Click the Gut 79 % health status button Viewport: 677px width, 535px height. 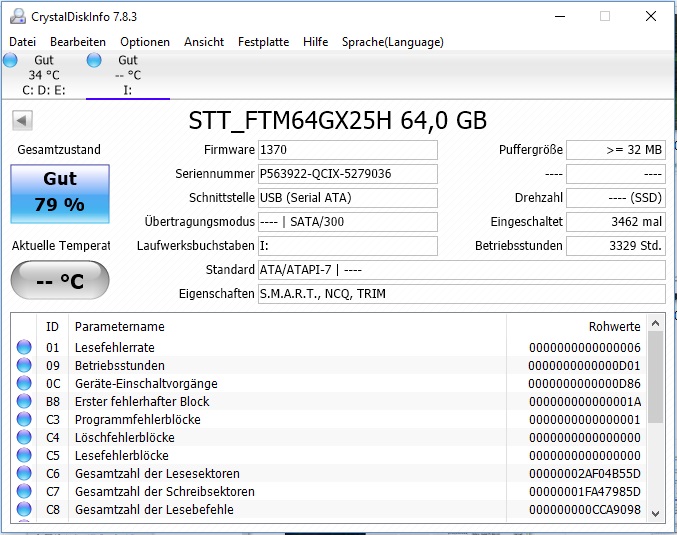60,193
